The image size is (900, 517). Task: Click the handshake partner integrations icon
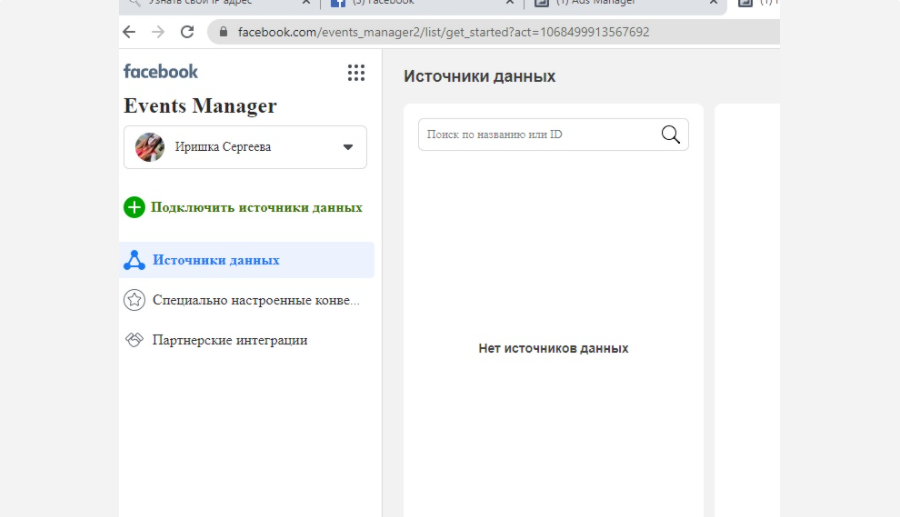point(134,340)
